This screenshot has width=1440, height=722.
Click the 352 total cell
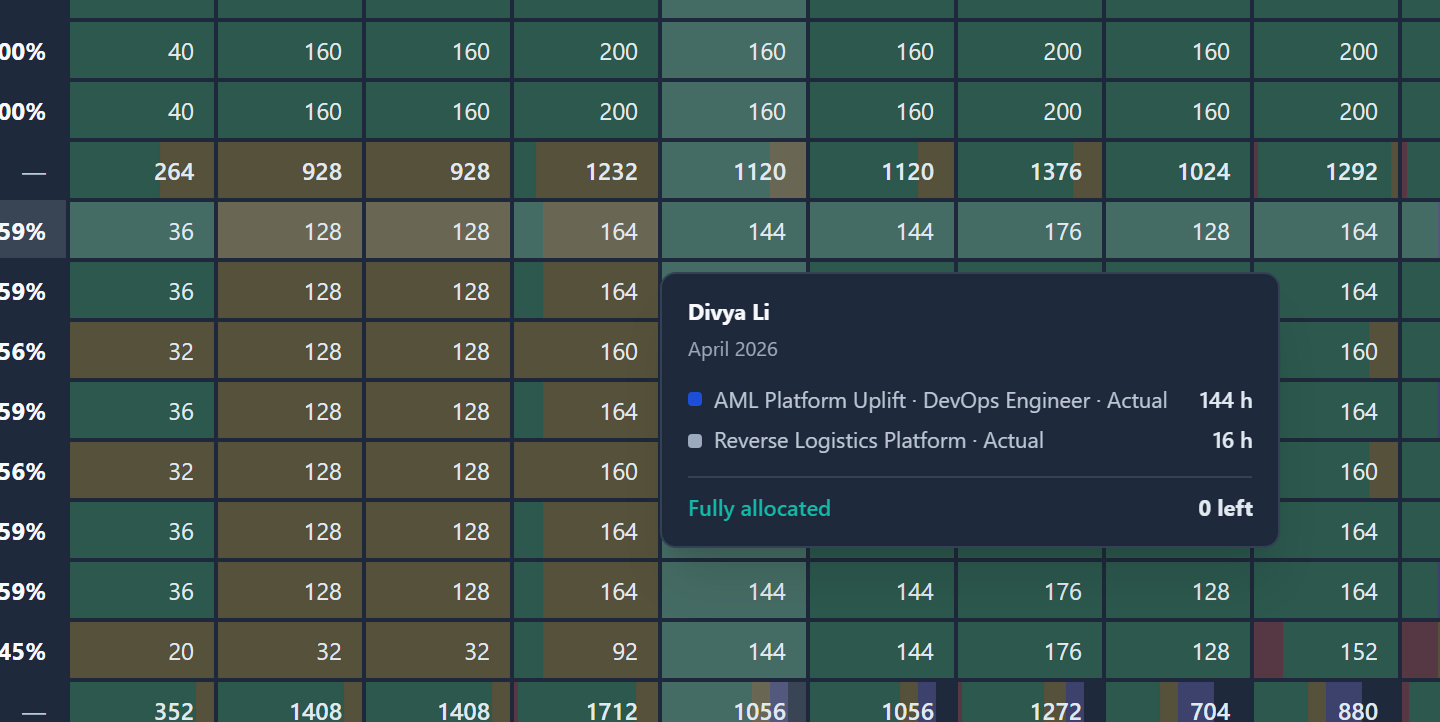pyautogui.click(x=142, y=702)
